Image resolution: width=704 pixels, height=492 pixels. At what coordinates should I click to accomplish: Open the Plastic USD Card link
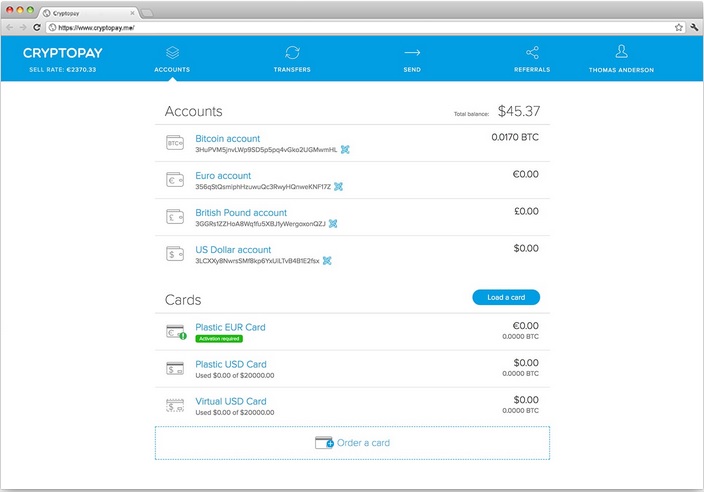click(x=231, y=364)
